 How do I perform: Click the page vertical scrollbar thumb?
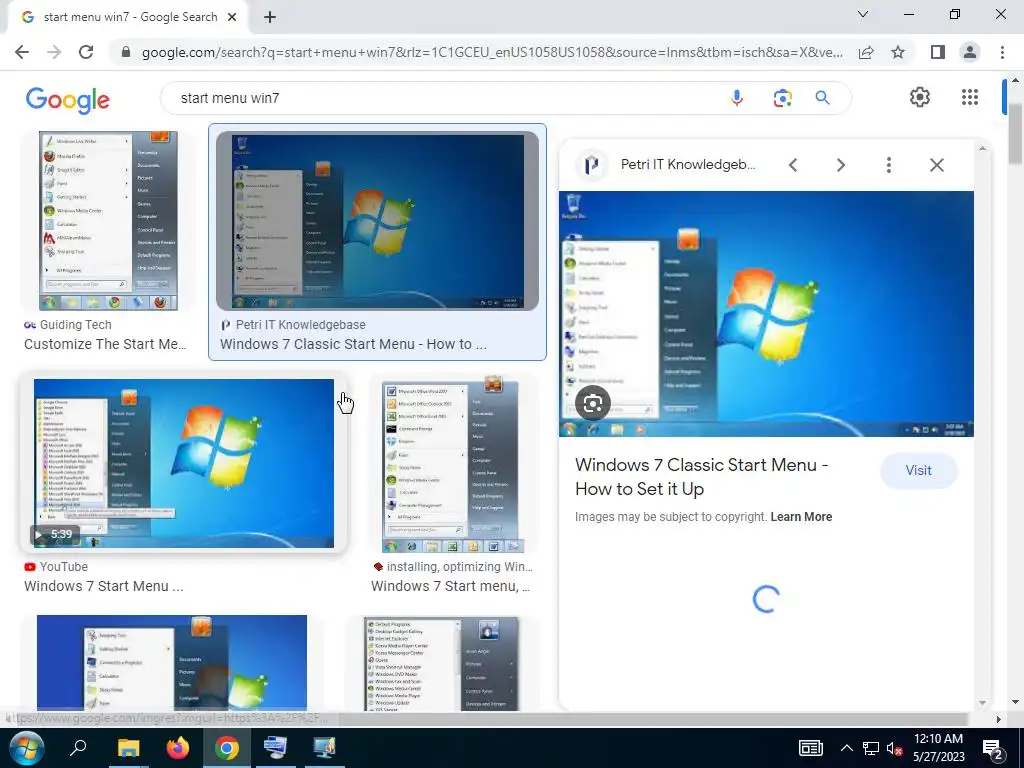[1015, 133]
